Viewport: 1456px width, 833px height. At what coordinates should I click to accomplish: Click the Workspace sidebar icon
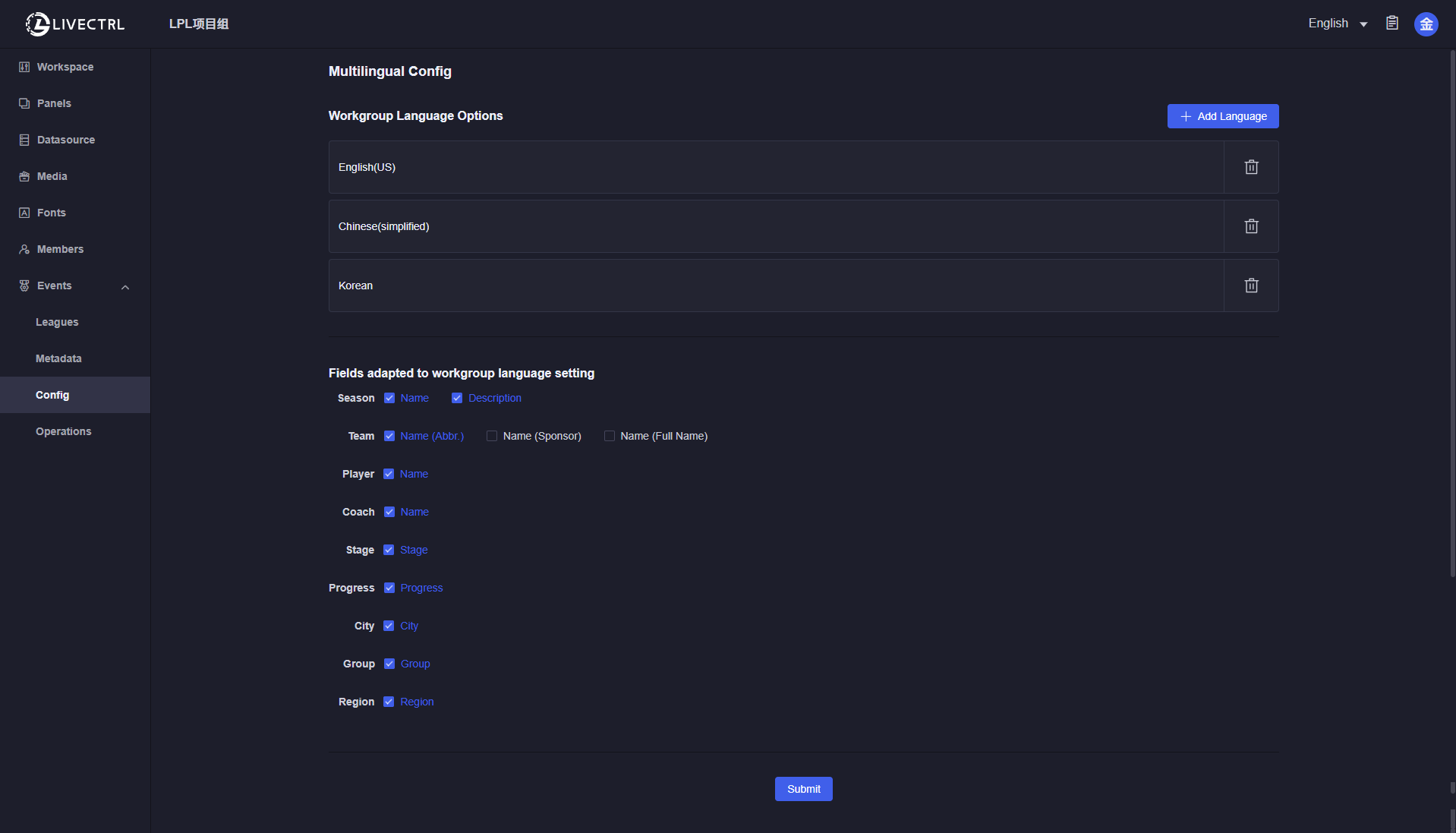pyautogui.click(x=24, y=67)
